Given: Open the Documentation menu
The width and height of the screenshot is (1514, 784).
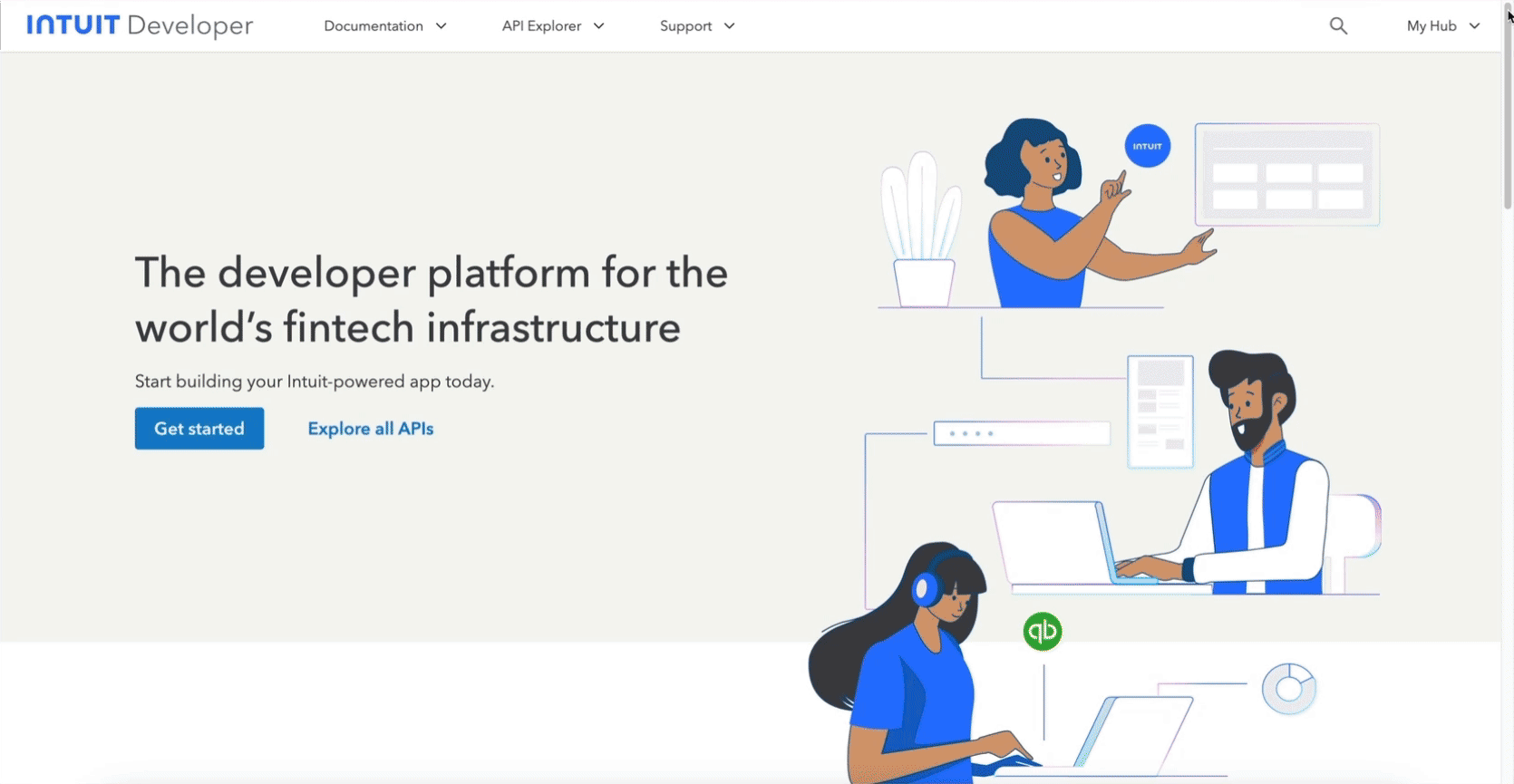Looking at the screenshot, I should [374, 26].
